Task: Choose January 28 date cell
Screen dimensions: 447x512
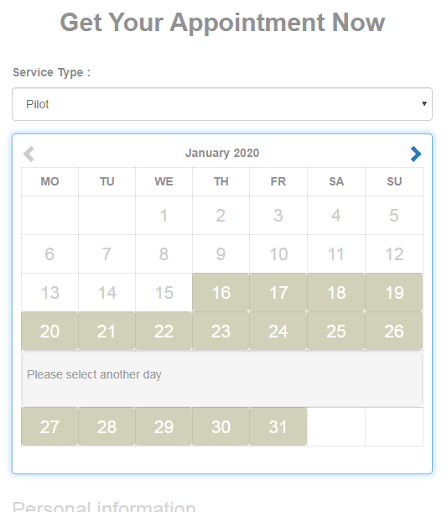Action: (107, 427)
